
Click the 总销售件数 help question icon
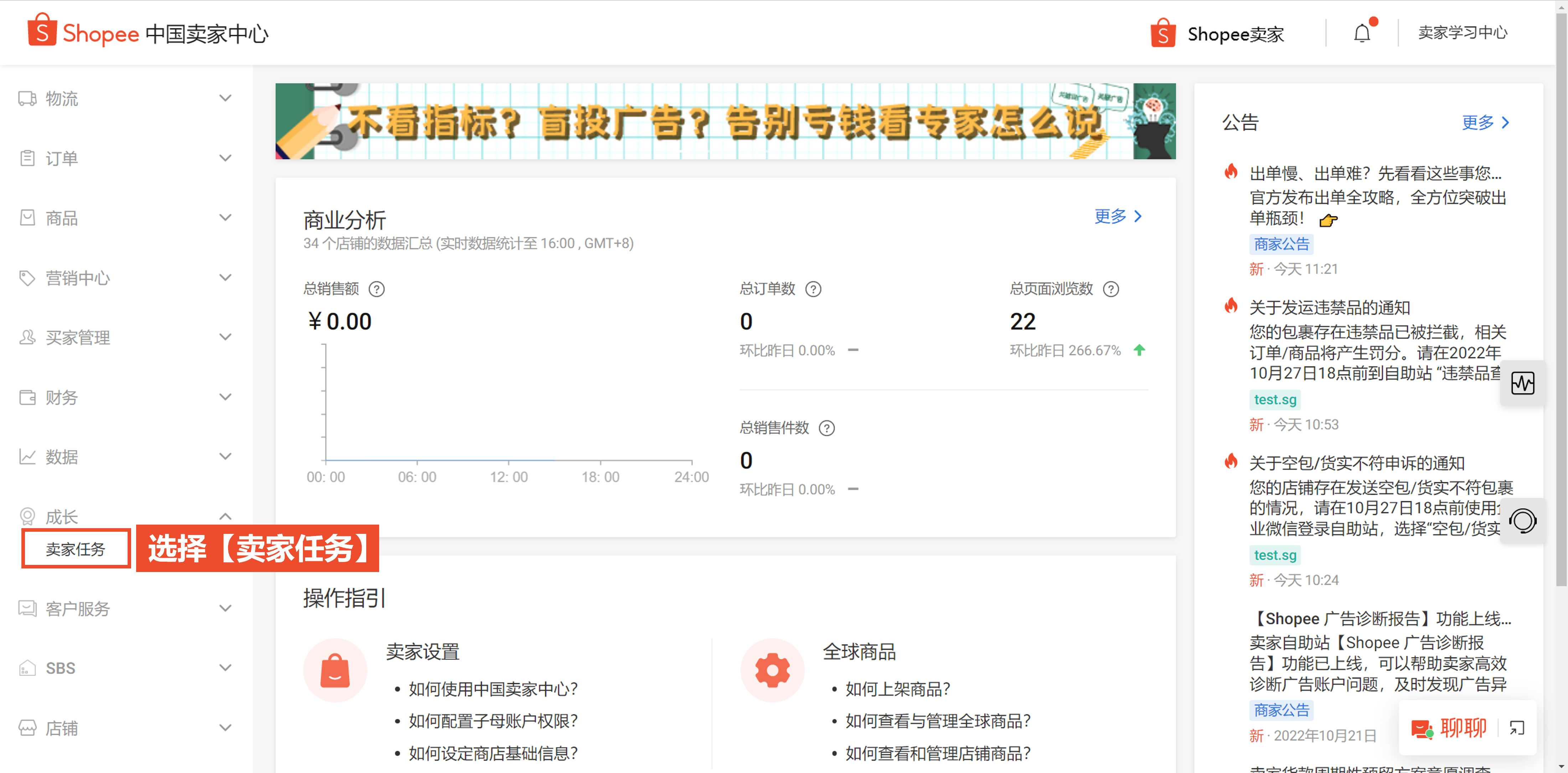[x=827, y=428]
